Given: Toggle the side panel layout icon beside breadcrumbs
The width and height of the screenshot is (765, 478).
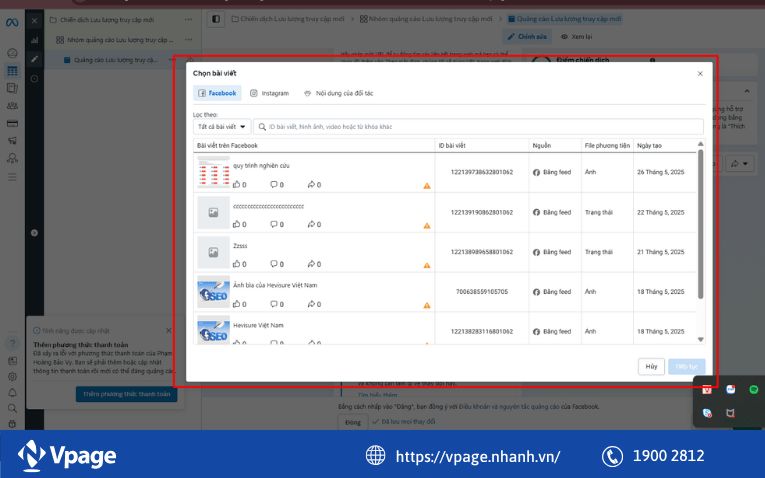Looking at the screenshot, I should (216, 19).
